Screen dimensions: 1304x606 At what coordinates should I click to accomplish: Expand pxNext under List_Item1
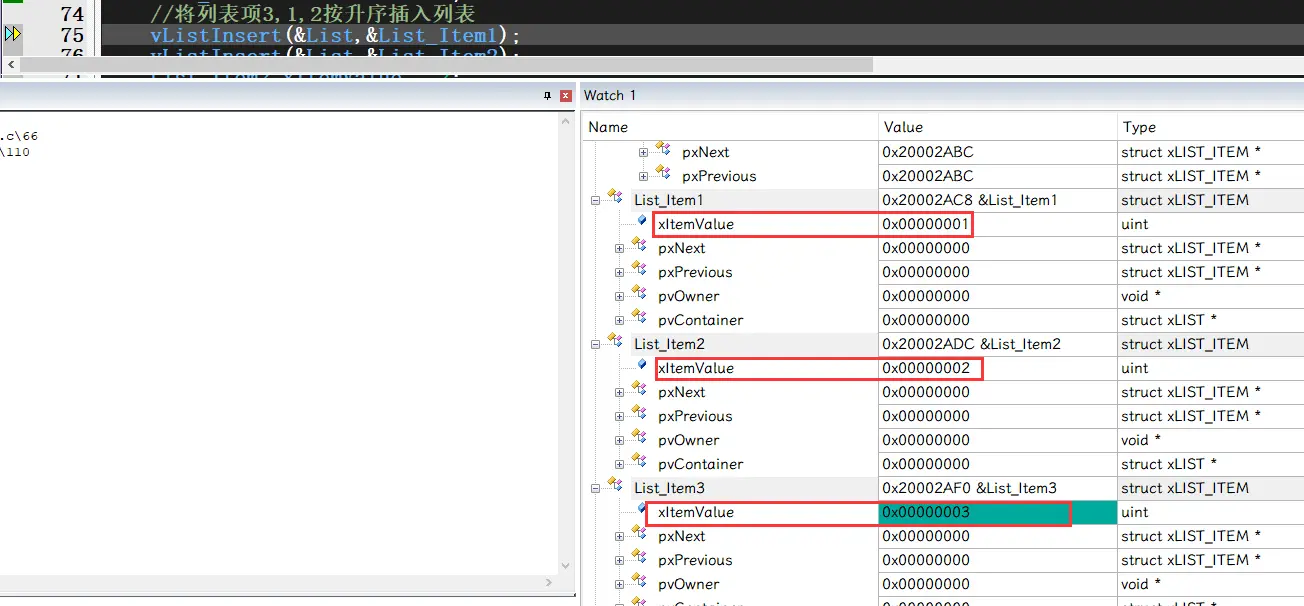[620, 248]
